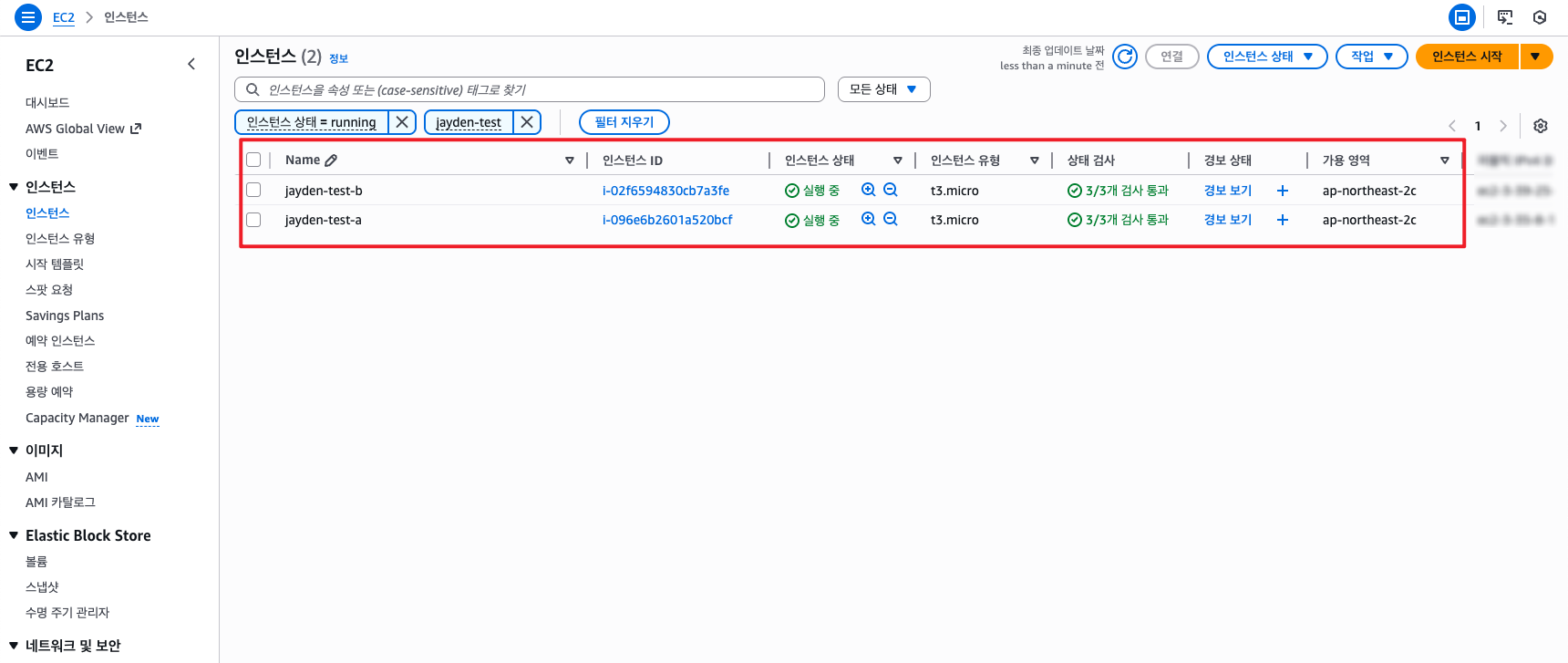Open Capacity Manager in the sidebar
The height and width of the screenshot is (663, 1568).
(77, 418)
